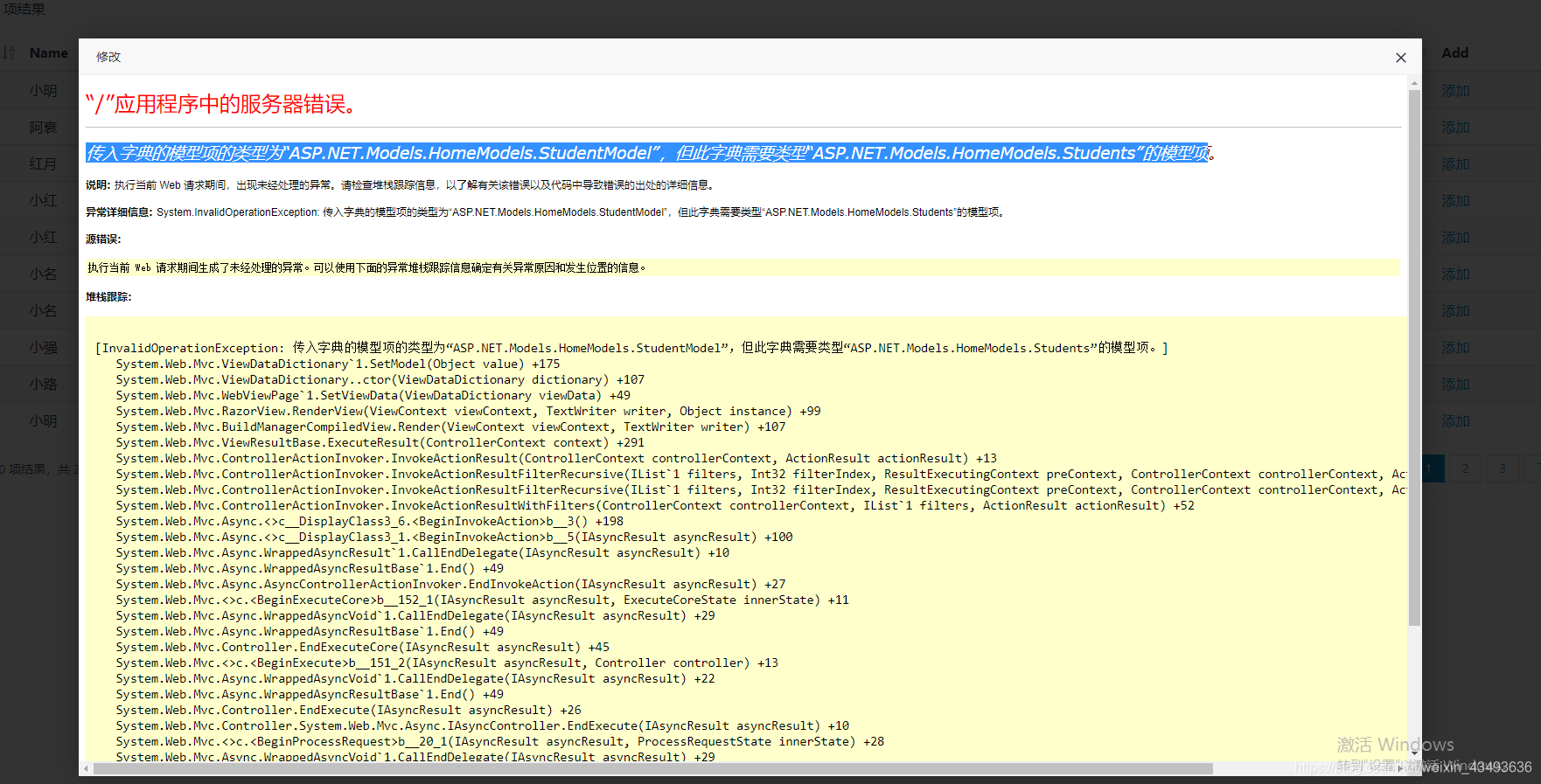This screenshot has width=1541, height=784.
Task: Click 添加 link in the 阿衰 row
Action: click(x=1455, y=128)
